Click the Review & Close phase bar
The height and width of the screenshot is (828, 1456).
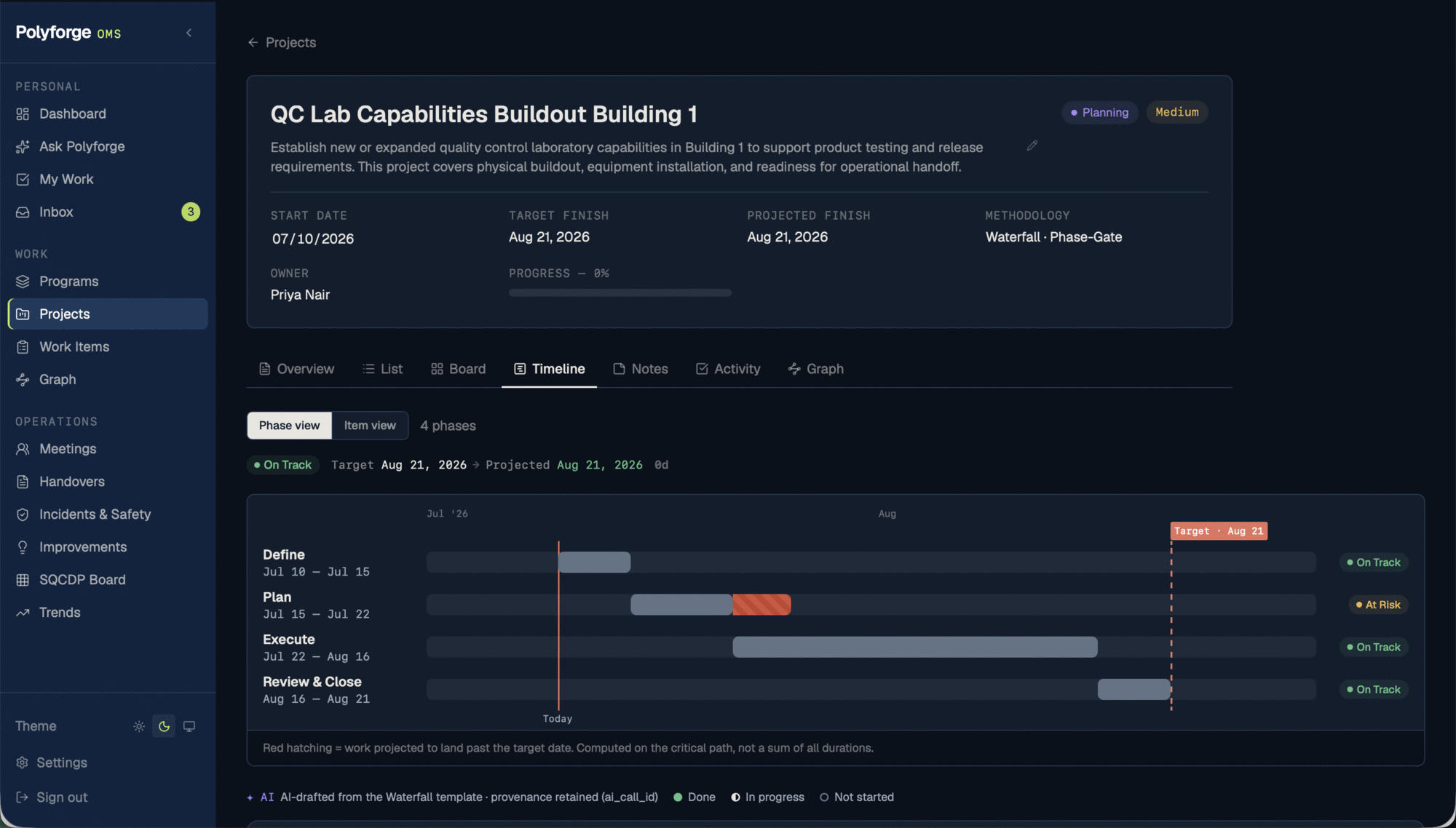[1134, 689]
